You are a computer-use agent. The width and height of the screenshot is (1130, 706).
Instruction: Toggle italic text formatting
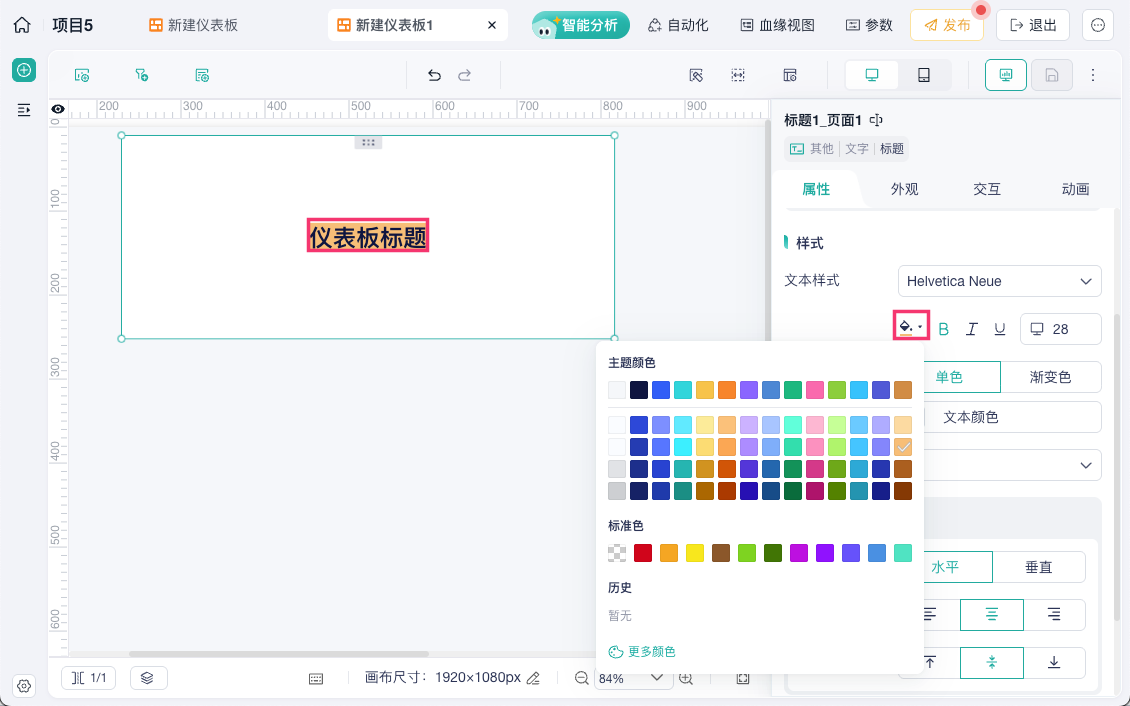coord(971,329)
